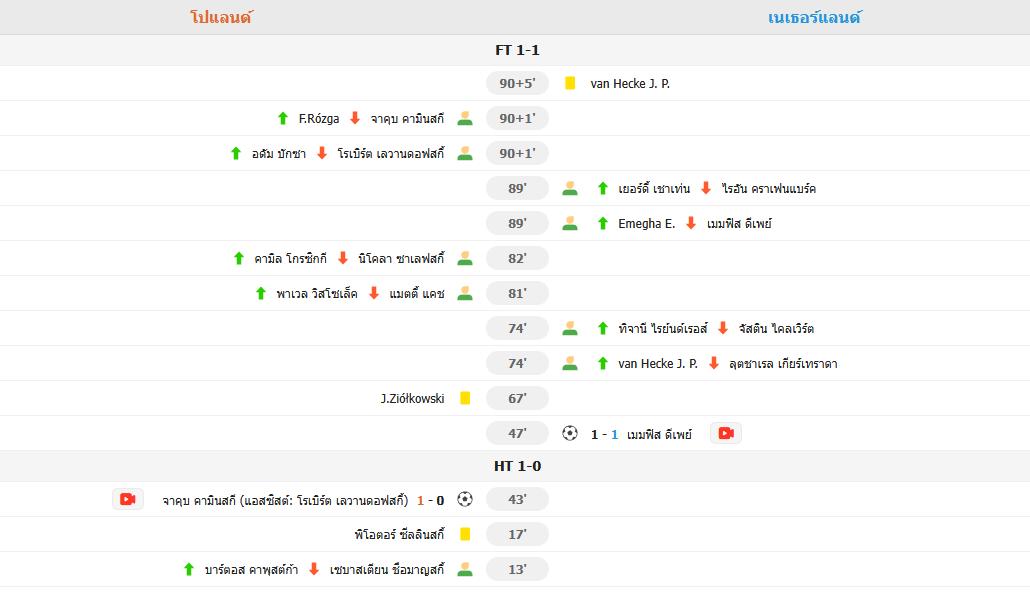The width and height of the screenshot is (1030, 597).
Task: Play video of Poland's 43' goal
Action: 127,499
